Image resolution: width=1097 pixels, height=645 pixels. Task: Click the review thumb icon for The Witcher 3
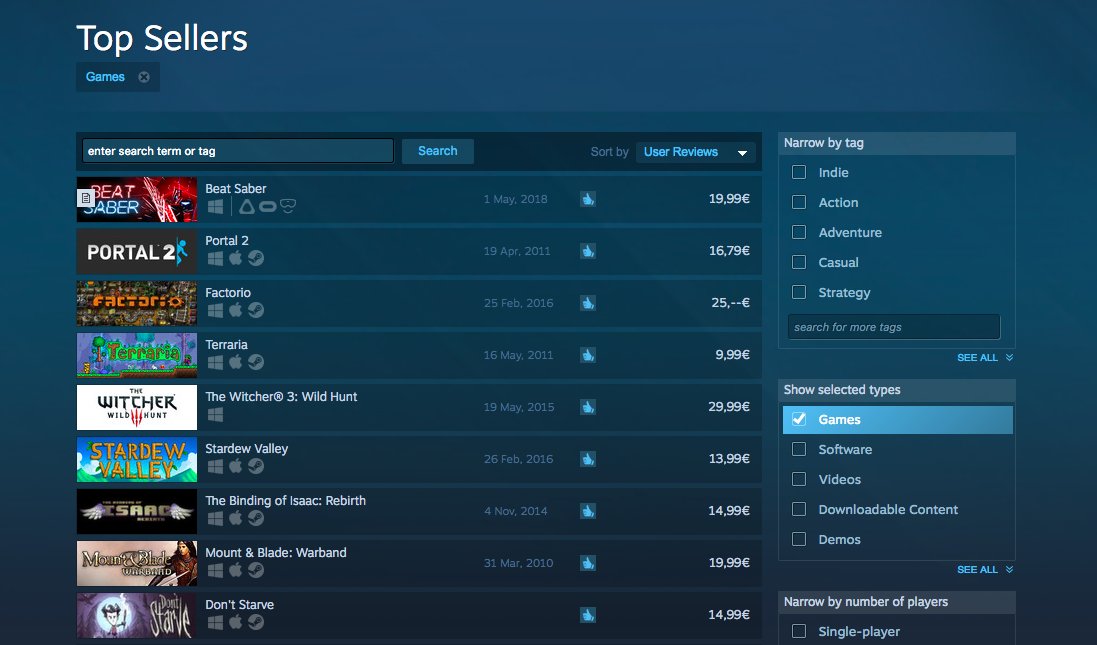tap(588, 406)
